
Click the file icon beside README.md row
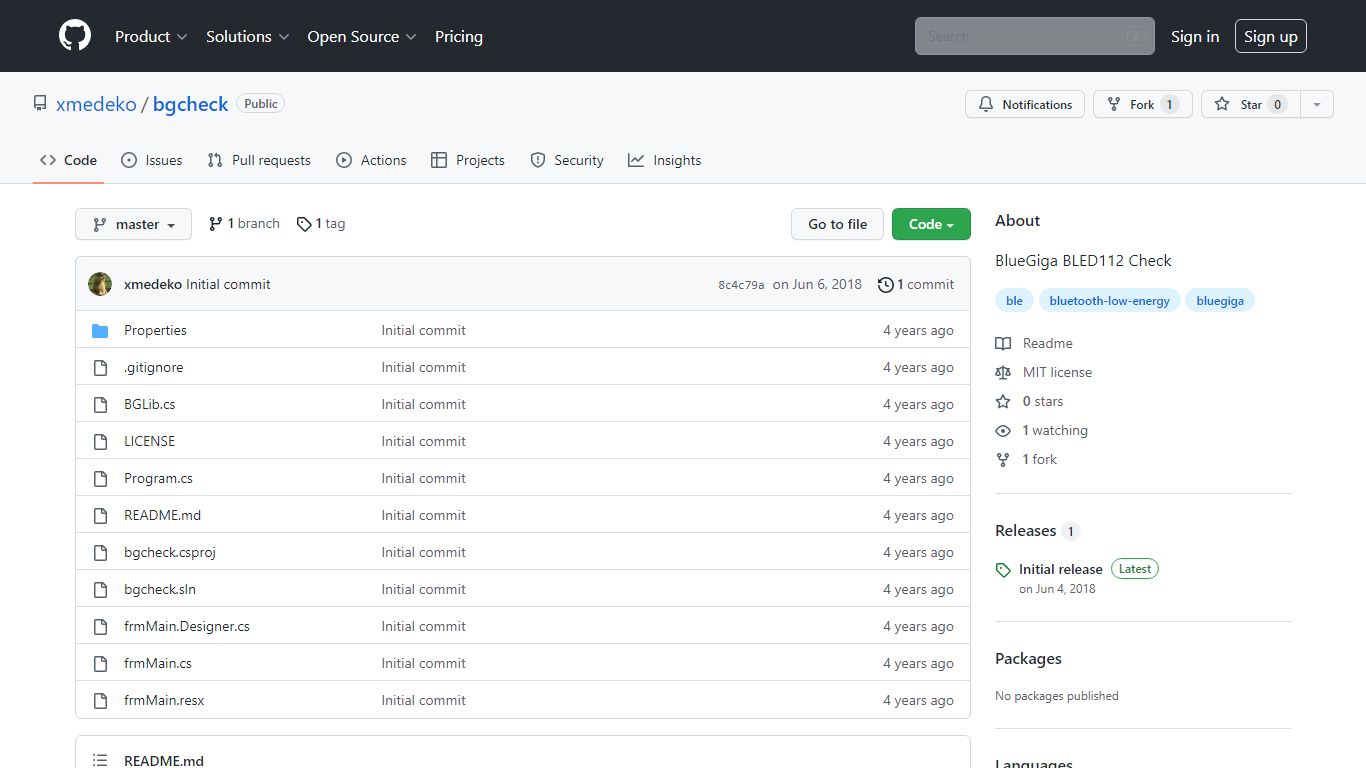point(100,515)
